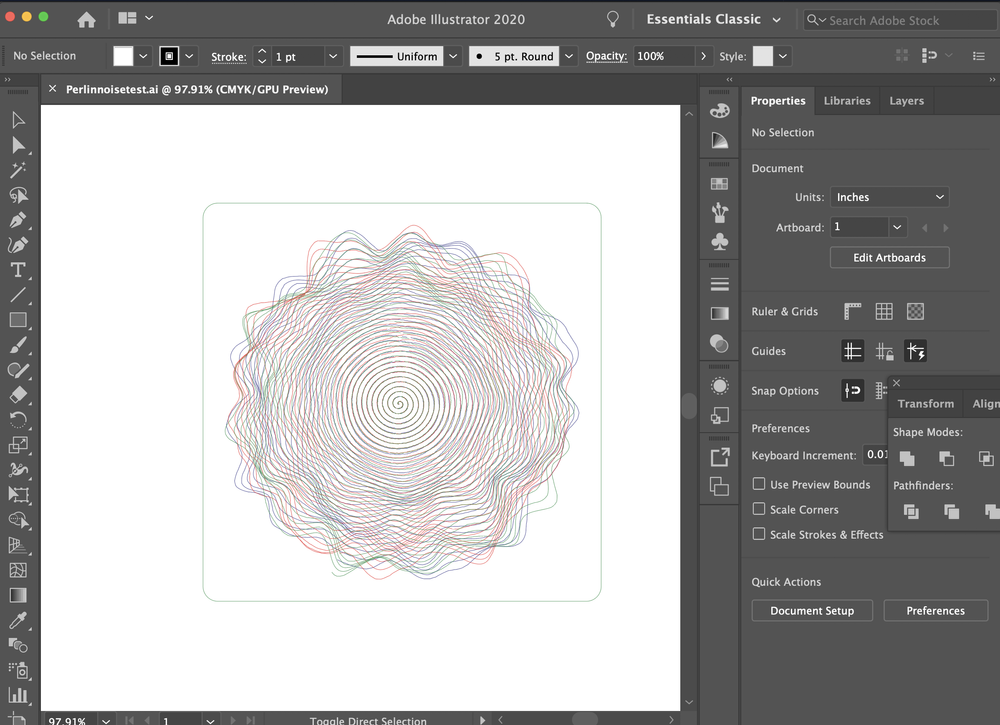Select the Column Graph tool
Viewport: 1000px width, 725px height.
18,695
